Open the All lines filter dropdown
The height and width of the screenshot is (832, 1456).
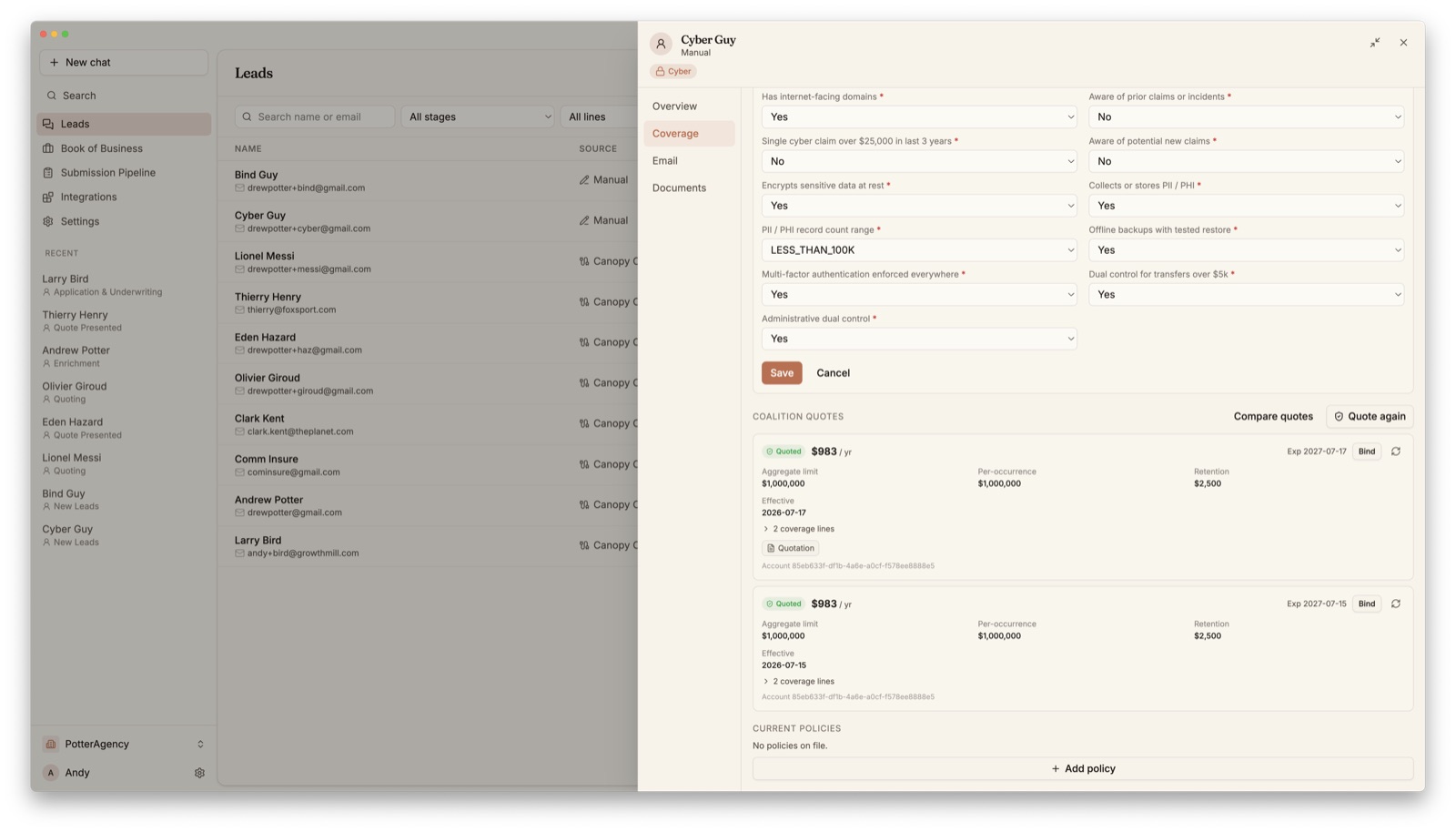(599, 117)
